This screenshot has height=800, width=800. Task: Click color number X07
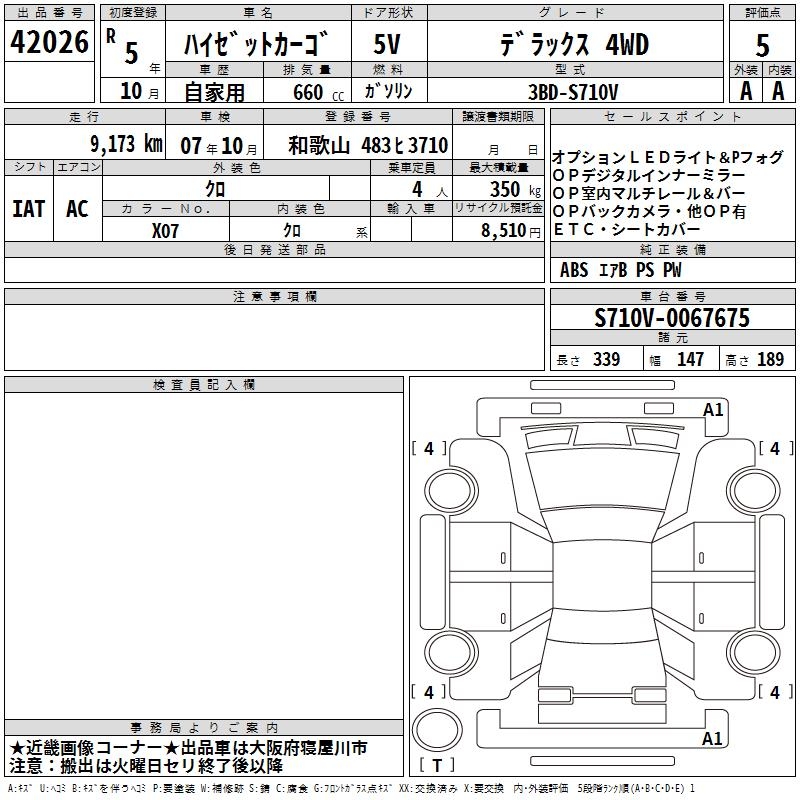(165, 231)
